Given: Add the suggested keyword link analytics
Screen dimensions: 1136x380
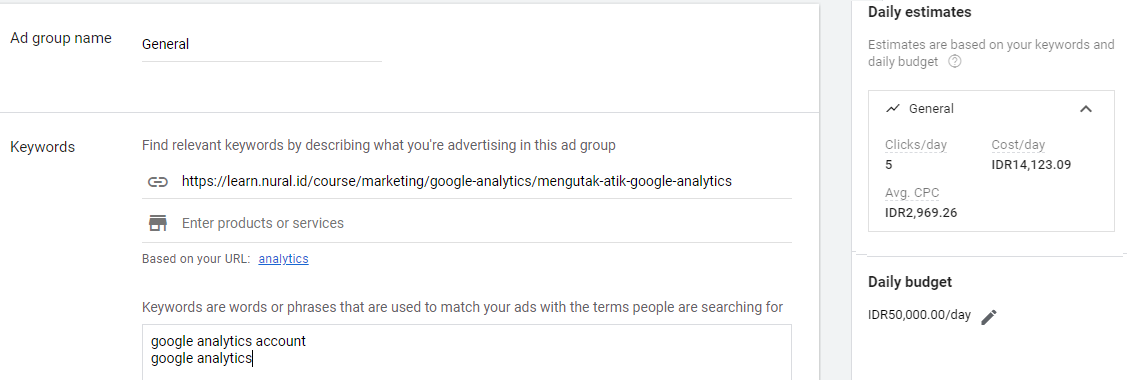Looking at the screenshot, I should coord(283,258).
